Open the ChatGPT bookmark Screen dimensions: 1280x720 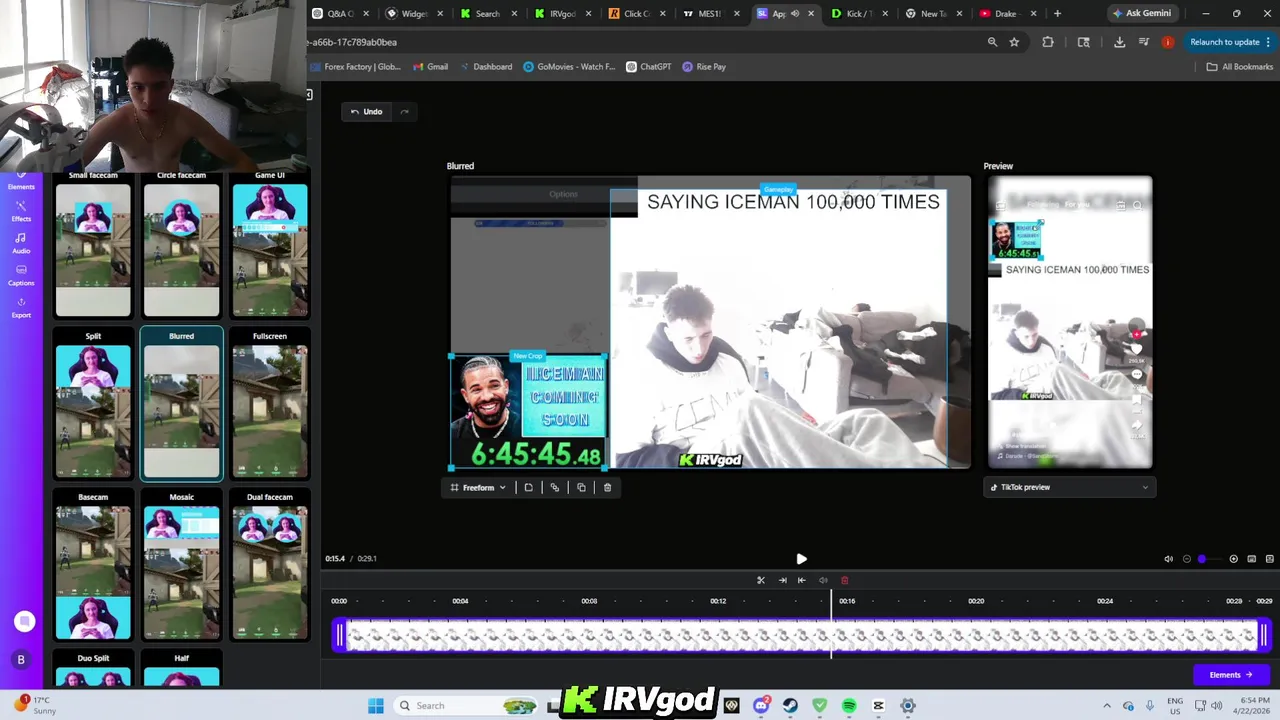(649, 67)
